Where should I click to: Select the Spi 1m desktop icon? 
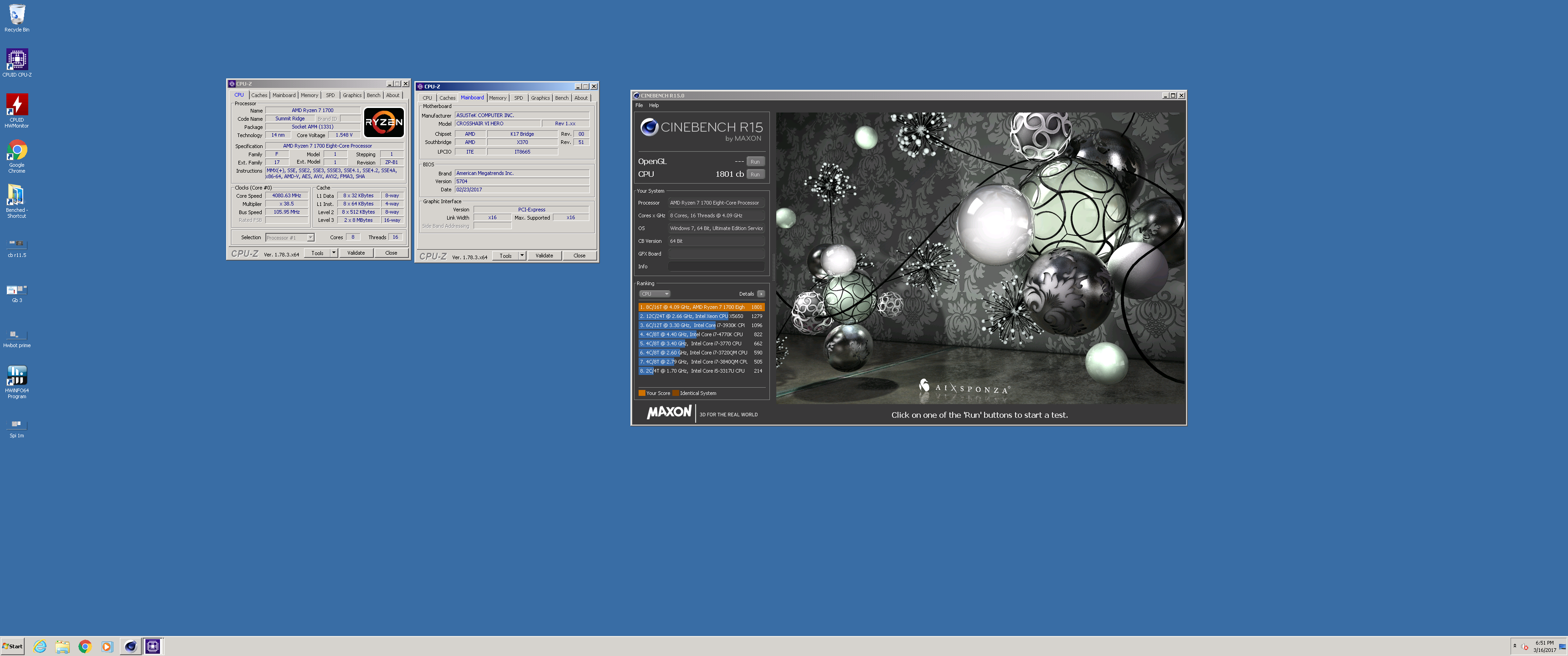click(x=17, y=428)
